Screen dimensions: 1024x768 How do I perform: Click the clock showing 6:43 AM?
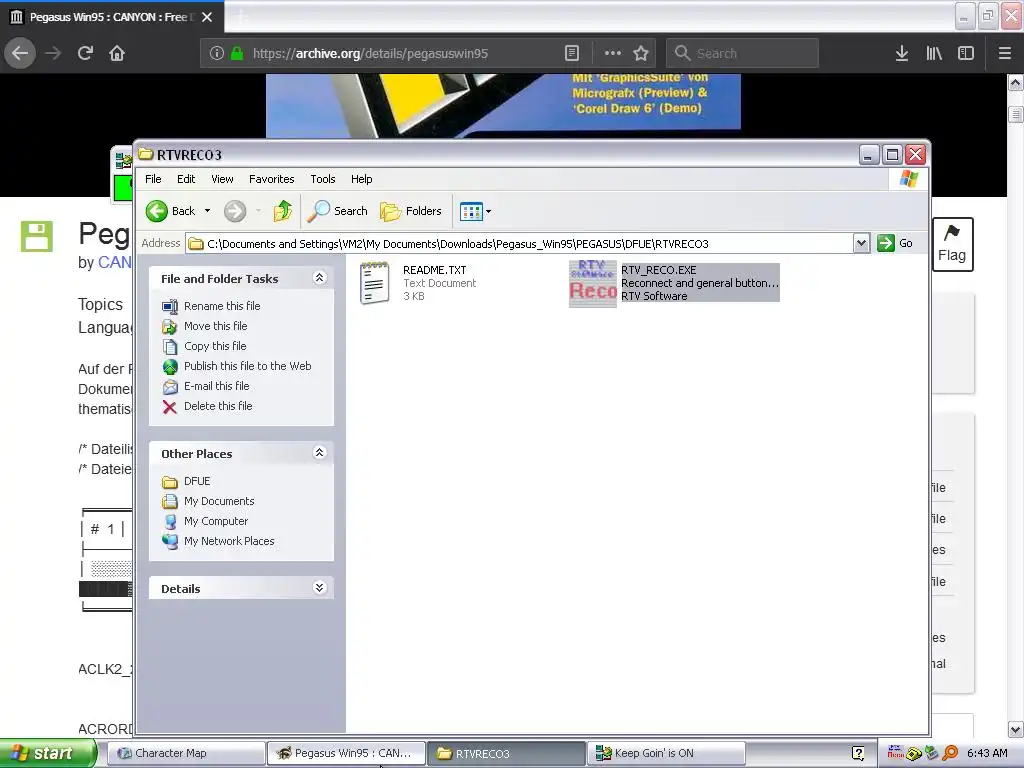click(987, 753)
